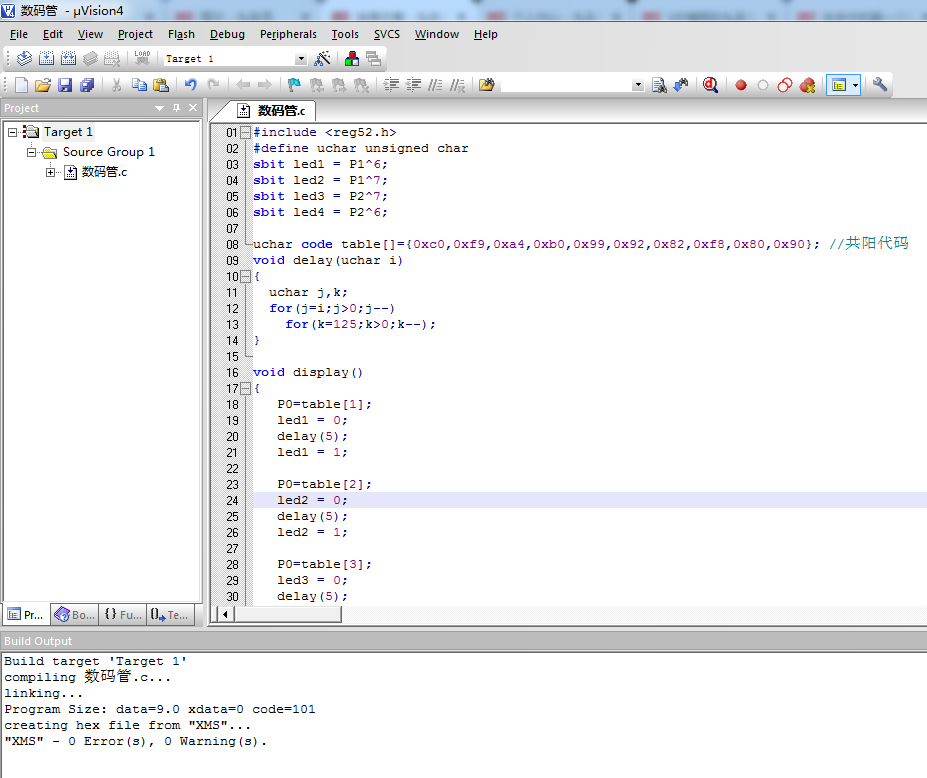This screenshot has height=778, width=927.
Task: Click the Undo arrow in the toolbar
Action: click(x=190, y=86)
